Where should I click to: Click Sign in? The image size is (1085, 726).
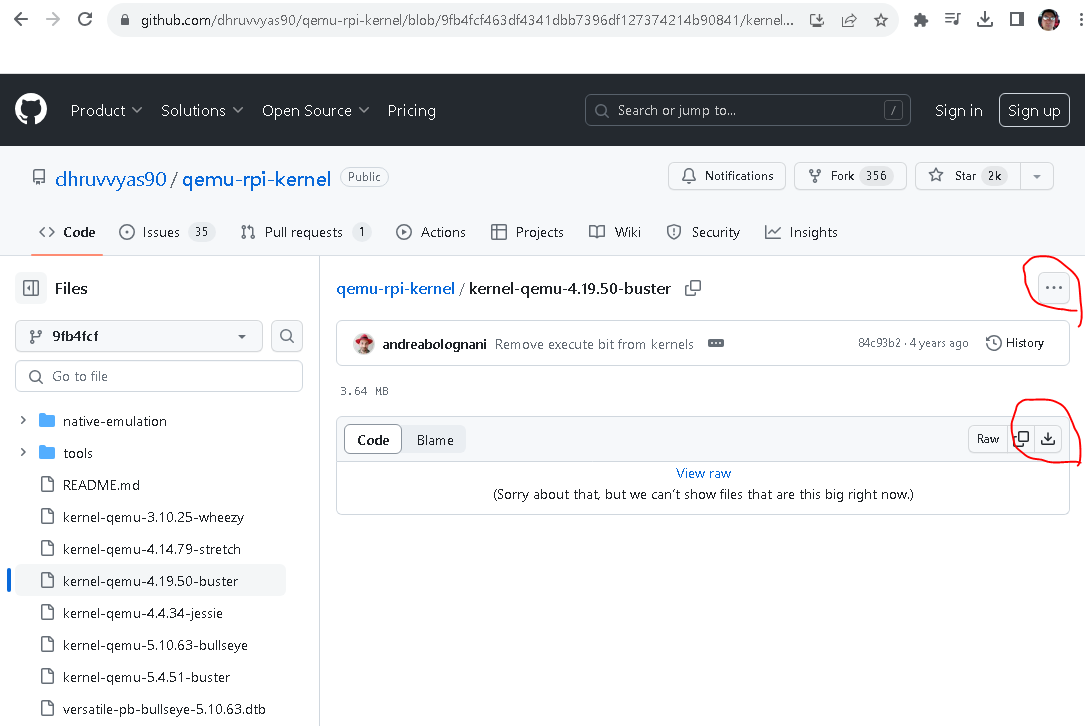pos(958,111)
